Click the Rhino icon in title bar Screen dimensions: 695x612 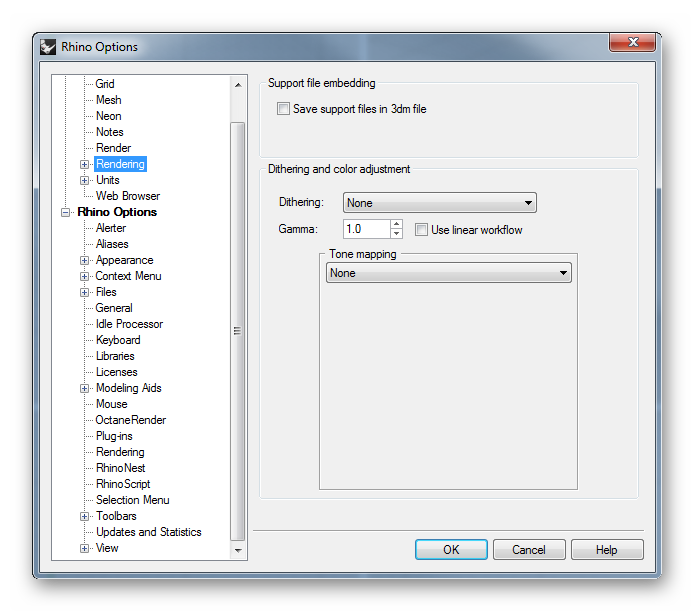point(48,47)
